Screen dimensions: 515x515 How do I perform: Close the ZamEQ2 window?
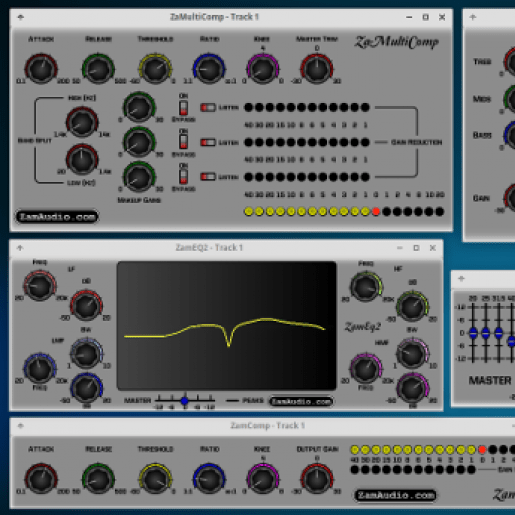click(433, 248)
